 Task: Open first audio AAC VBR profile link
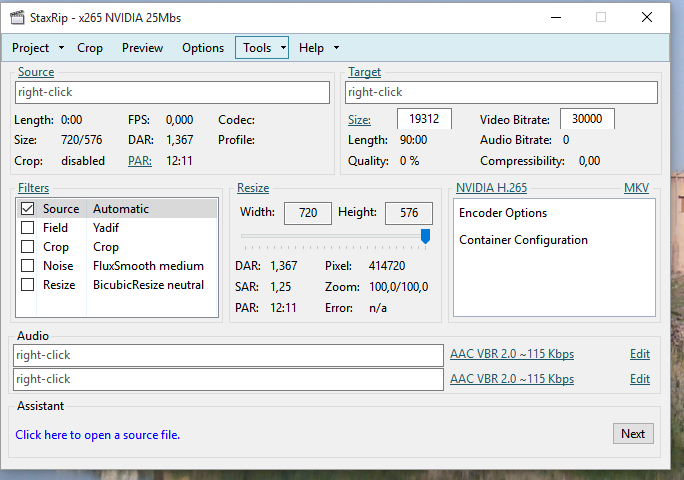click(x=512, y=354)
